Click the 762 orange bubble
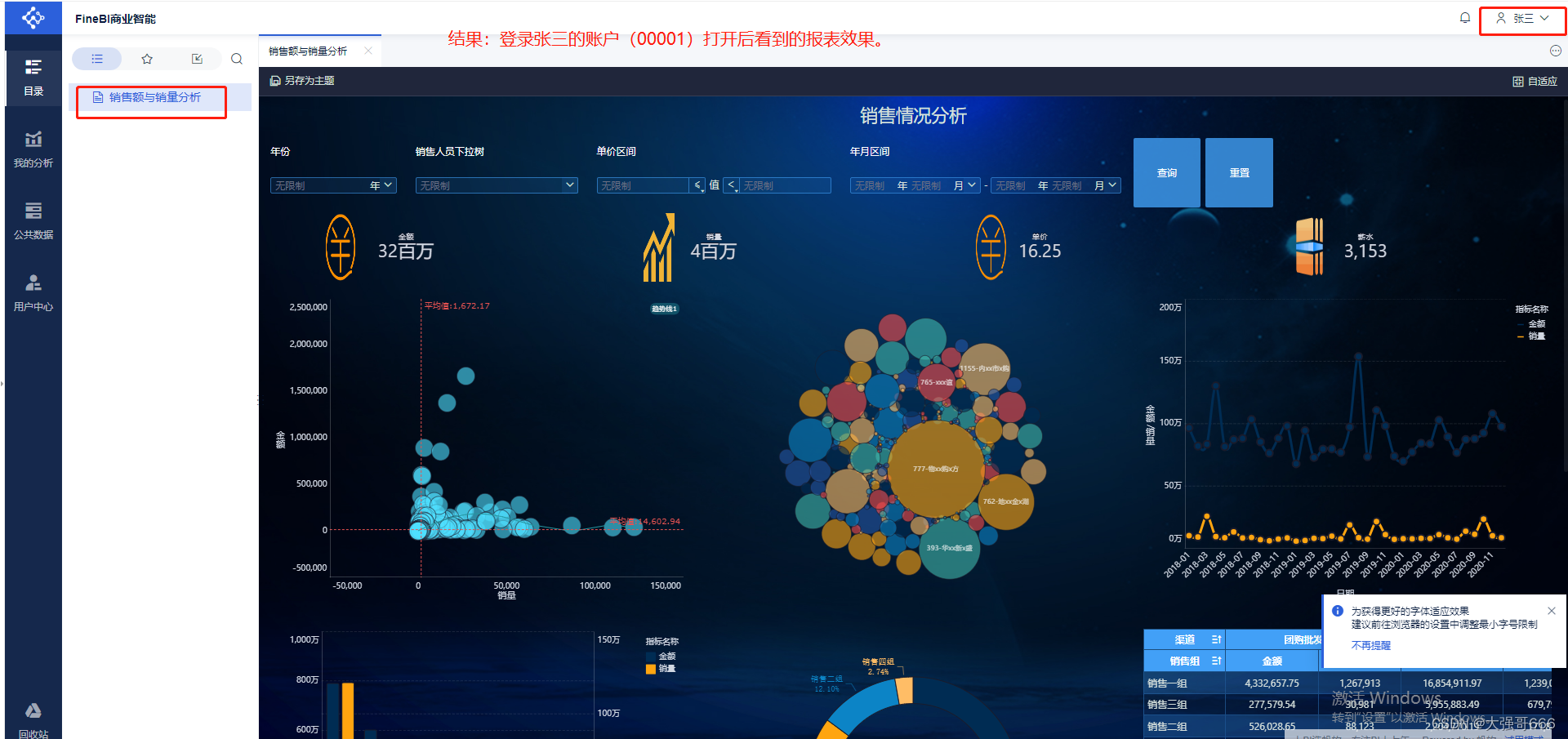Image resolution: width=1568 pixels, height=739 pixels. tap(1005, 501)
